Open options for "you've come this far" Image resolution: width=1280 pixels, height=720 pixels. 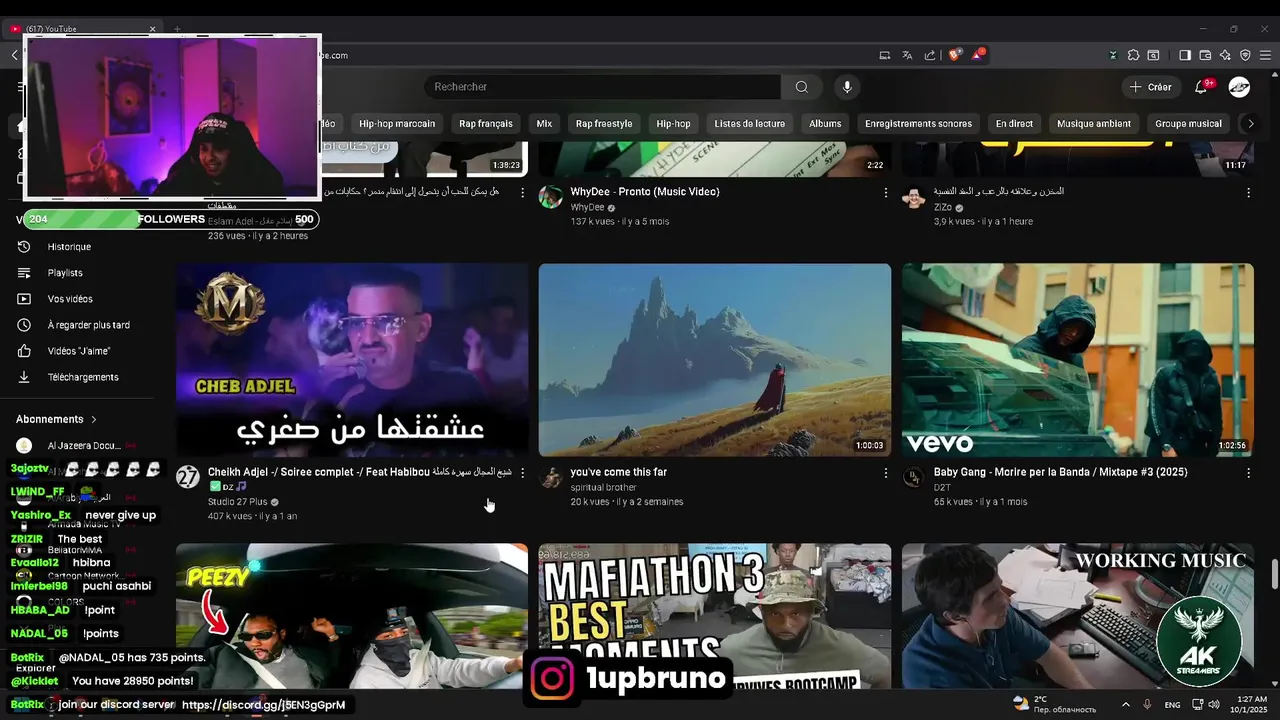click(885, 473)
